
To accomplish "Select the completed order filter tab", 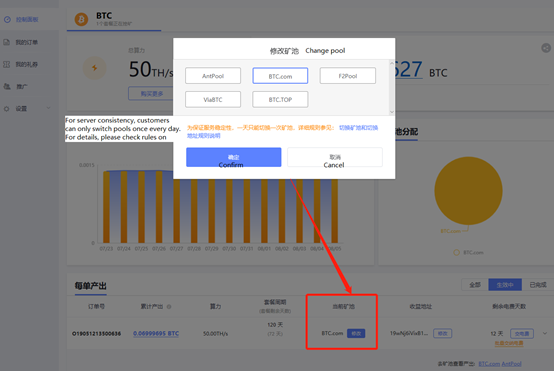I will [538, 285].
